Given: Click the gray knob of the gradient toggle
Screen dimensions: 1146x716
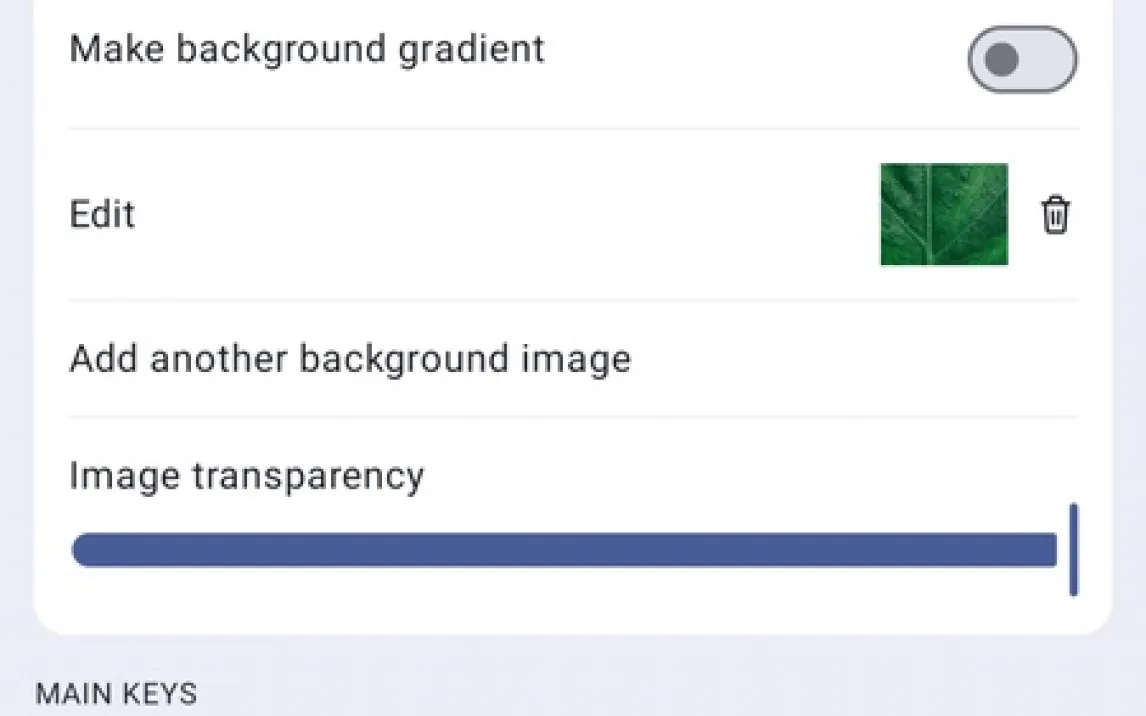Looking at the screenshot, I should 1001,60.
